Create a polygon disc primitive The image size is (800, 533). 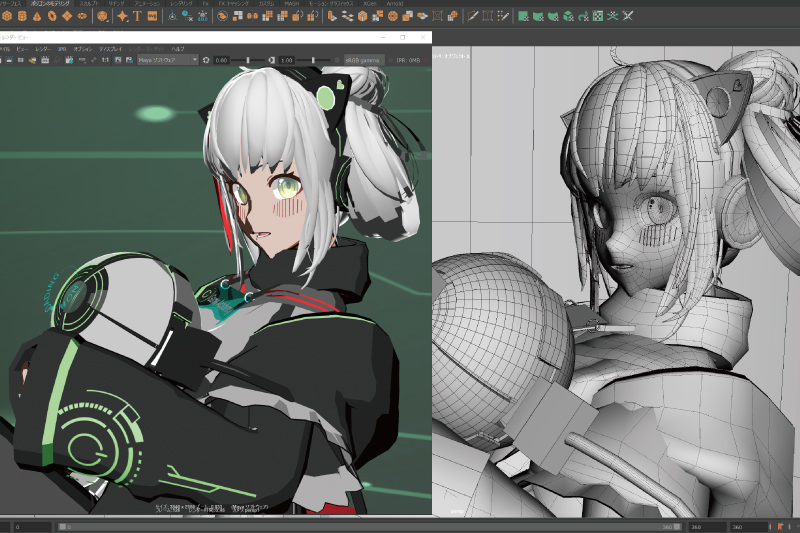point(82,16)
